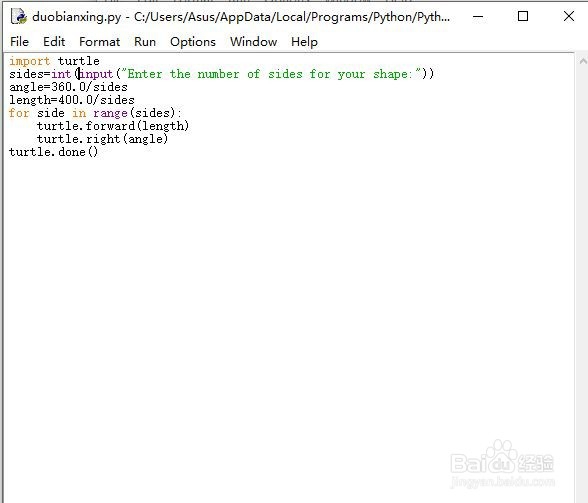Open the File menu
The width and height of the screenshot is (588, 503).
(x=20, y=42)
